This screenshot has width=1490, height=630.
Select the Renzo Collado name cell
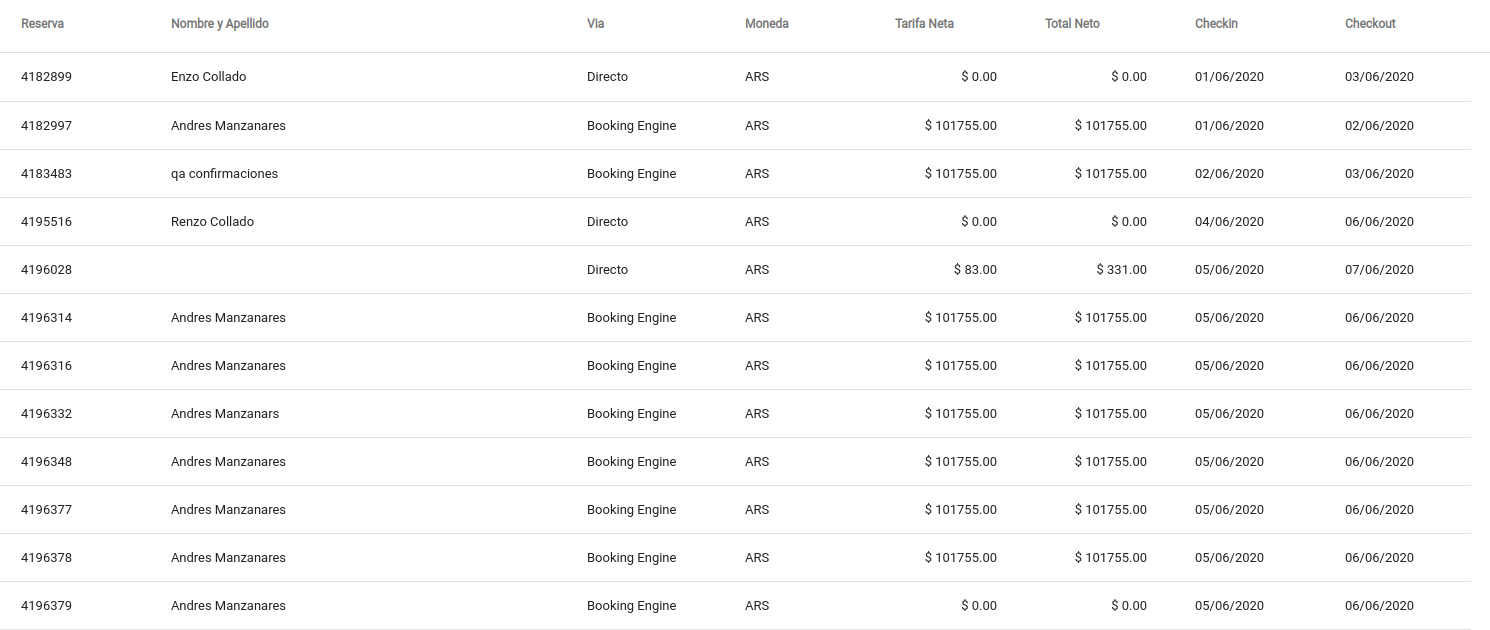click(x=212, y=222)
